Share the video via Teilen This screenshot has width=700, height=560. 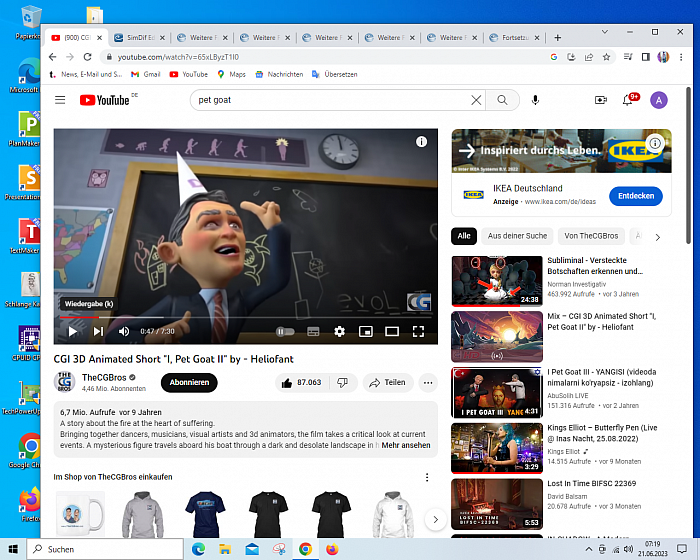(x=388, y=383)
